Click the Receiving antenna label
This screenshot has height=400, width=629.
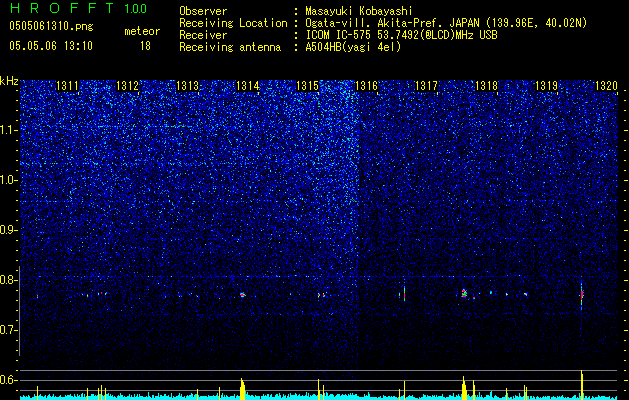click(230, 47)
